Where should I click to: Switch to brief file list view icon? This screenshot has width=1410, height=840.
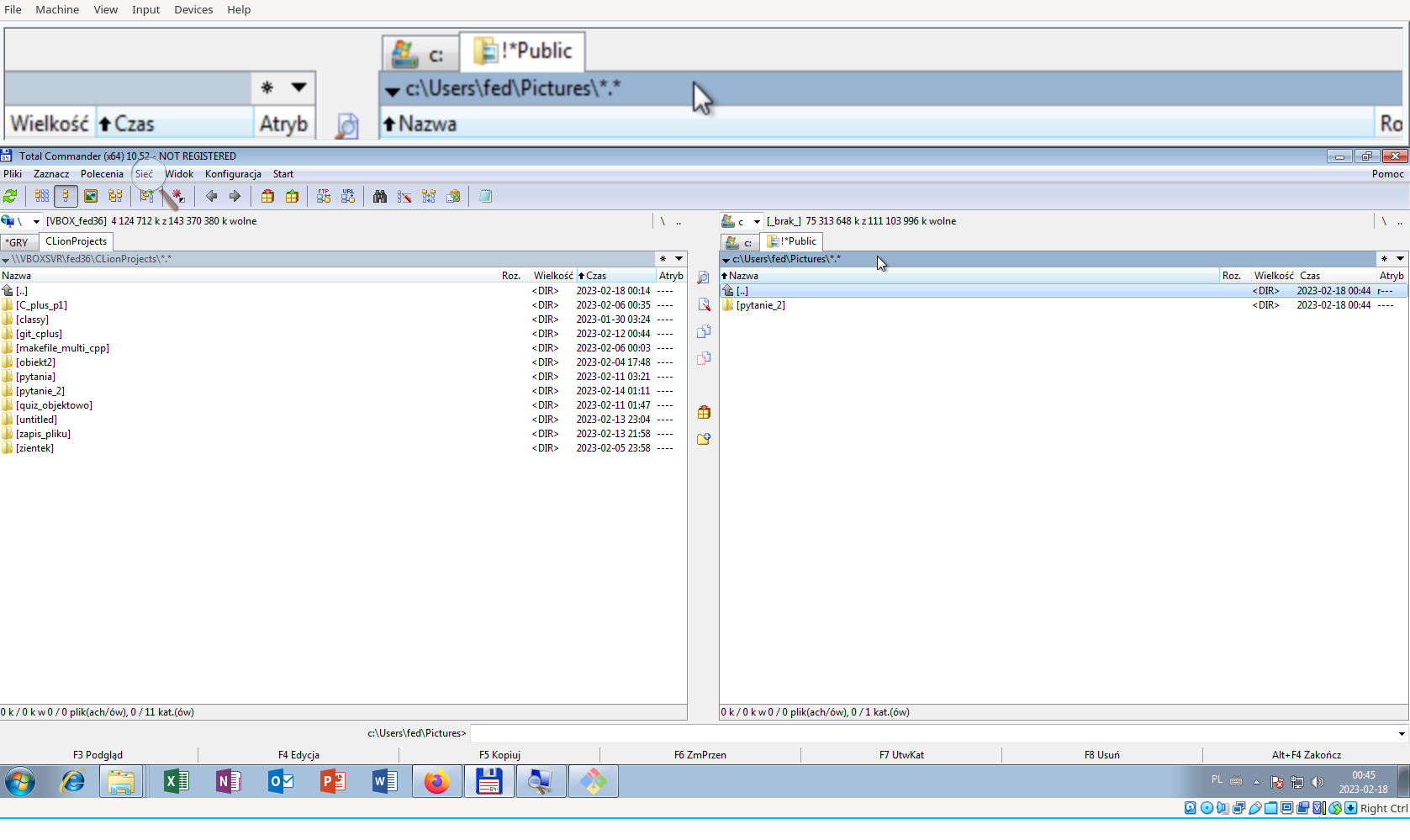tap(41, 196)
